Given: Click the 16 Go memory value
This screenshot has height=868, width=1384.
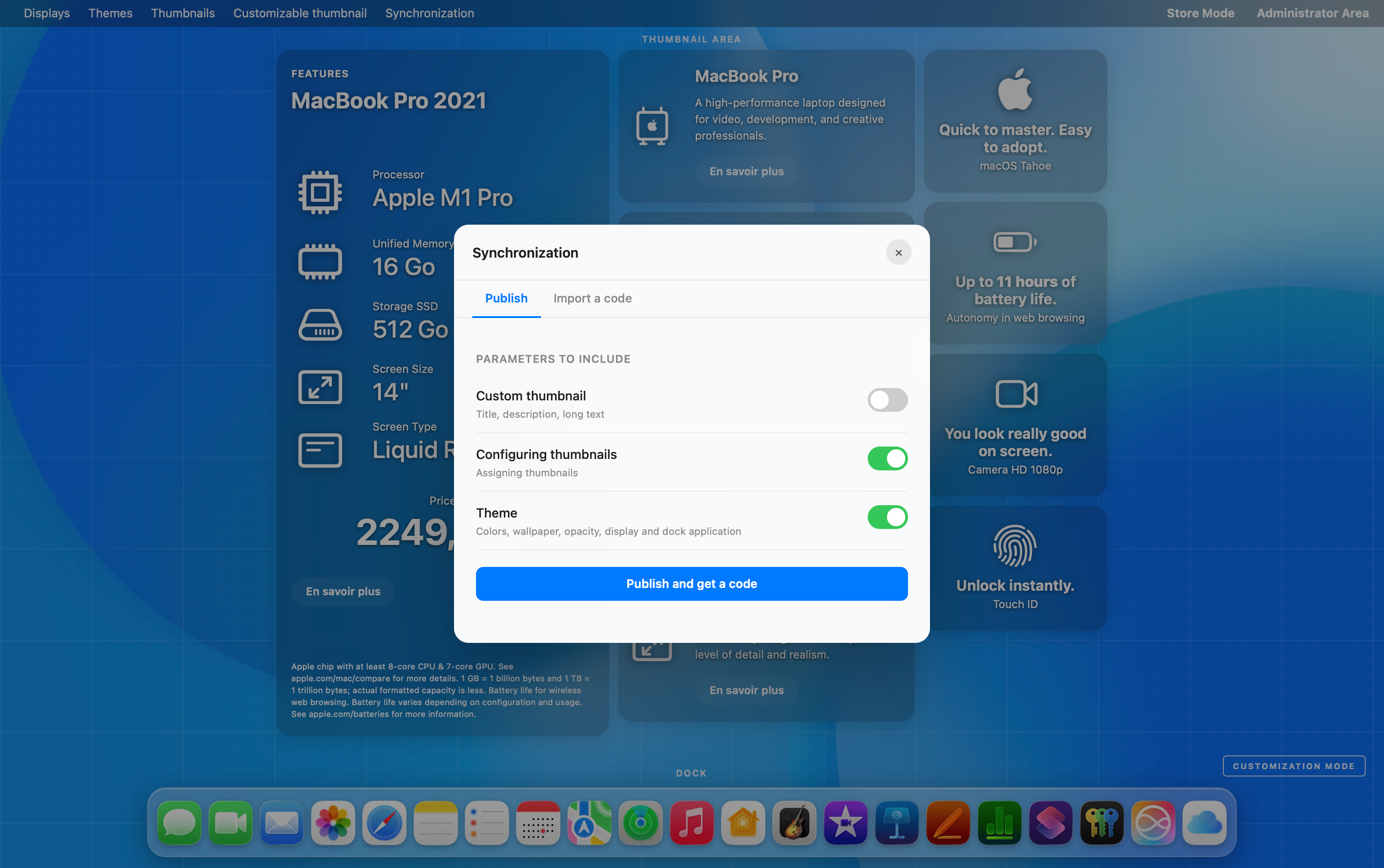Looking at the screenshot, I should [404, 267].
